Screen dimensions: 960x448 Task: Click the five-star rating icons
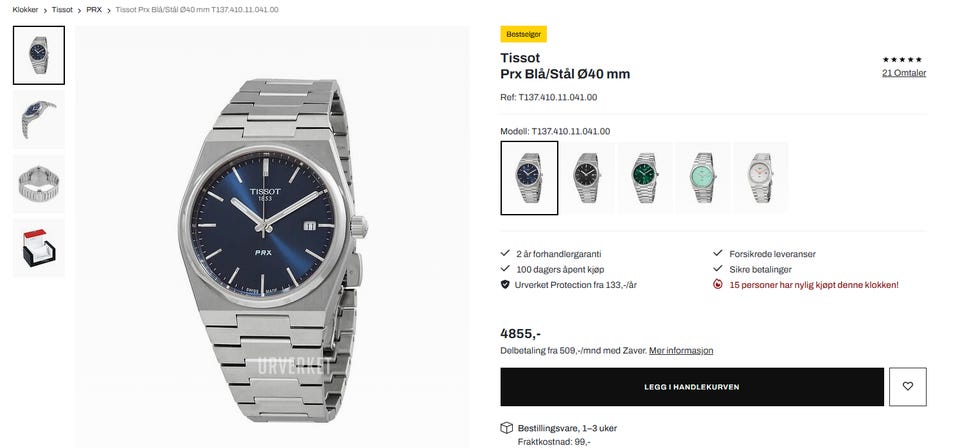[902, 59]
